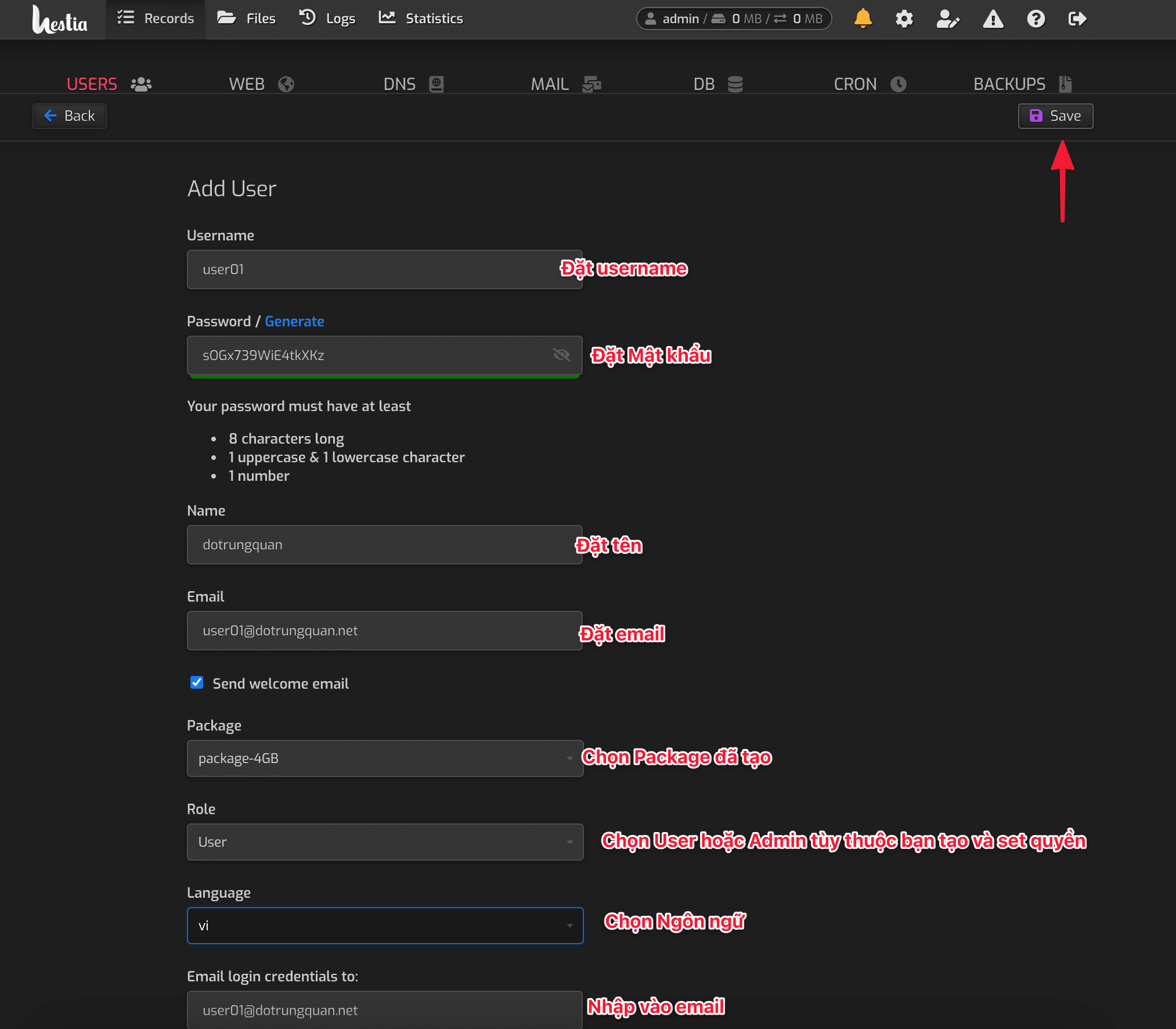Click the edit user profile icon
This screenshot has height=1029, width=1176.
(x=947, y=19)
